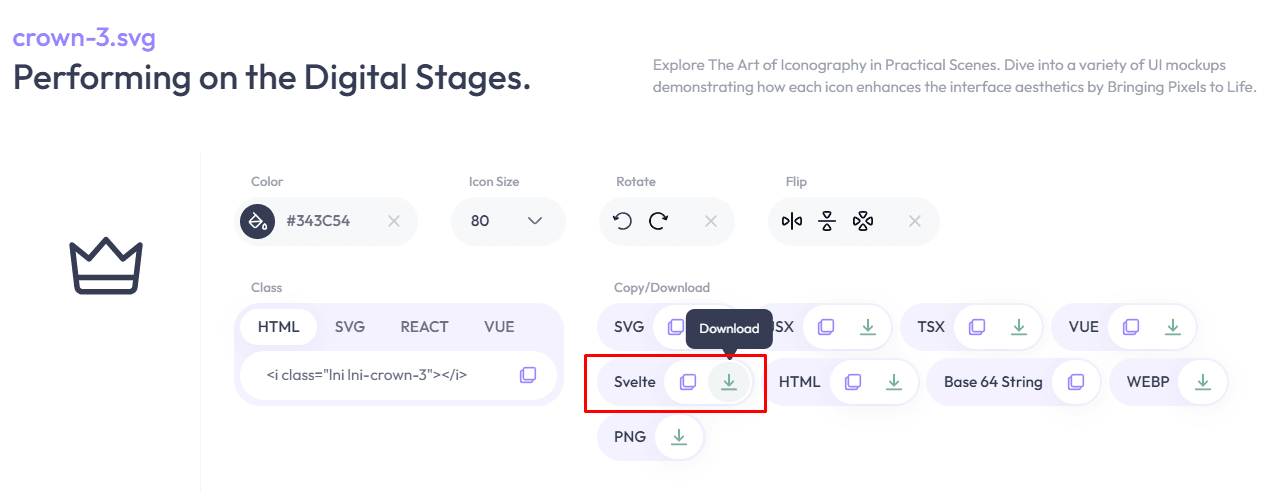Viewport: 1262px width, 492px height.
Task: Reset the rotate setting
Action: (711, 221)
